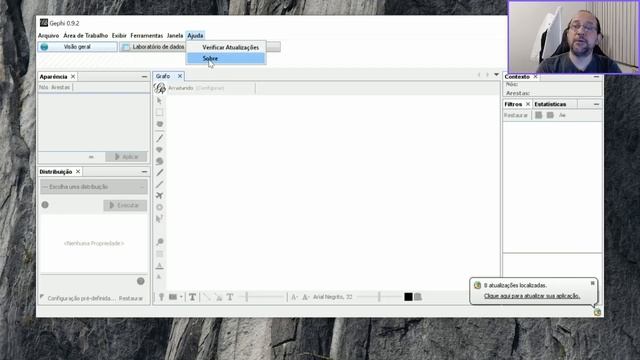This screenshot has height=360, width=640.
Task: Open the Ferramentas menu
Action: coord(147,36)
